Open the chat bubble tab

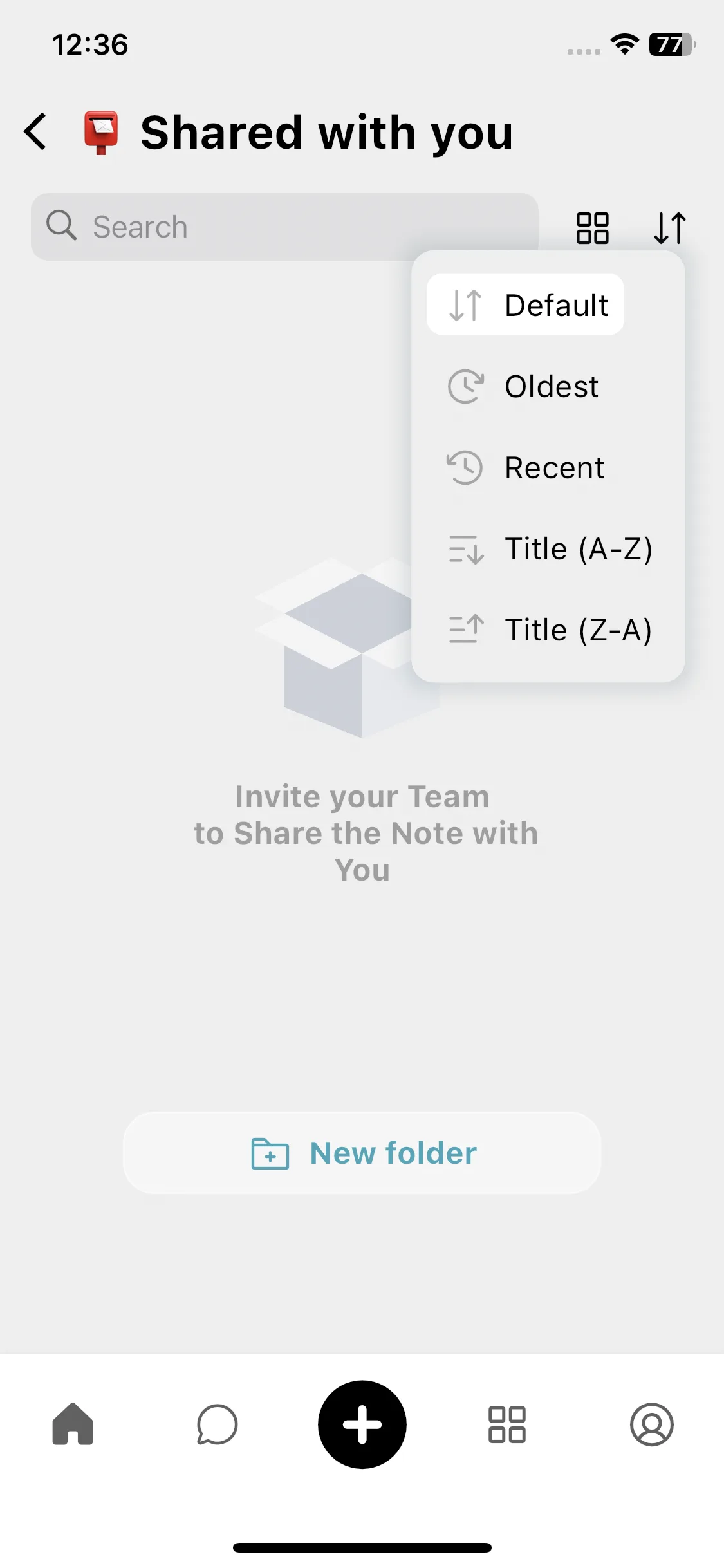[217, 1424]
